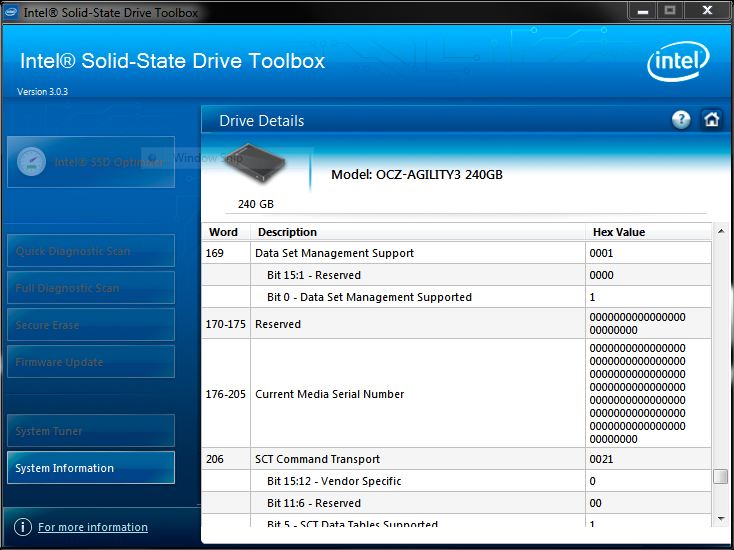The width and height of the screenshot is (734, 550).
Task: Click the info icon beside For more information
Action: pos(23,527)
